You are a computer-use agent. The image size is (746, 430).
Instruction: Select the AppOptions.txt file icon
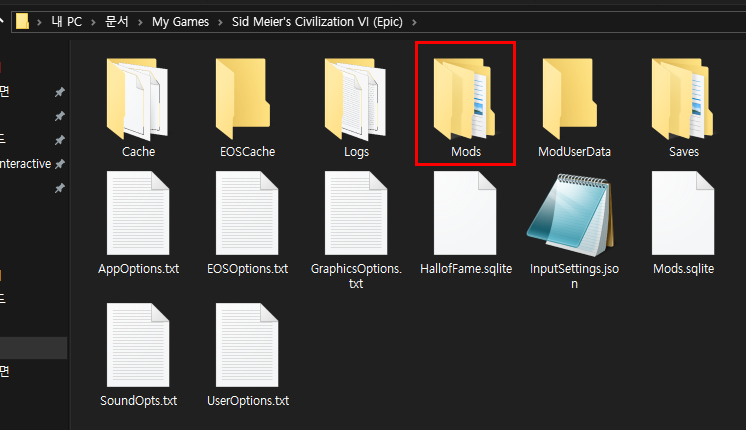click(138, 213)
